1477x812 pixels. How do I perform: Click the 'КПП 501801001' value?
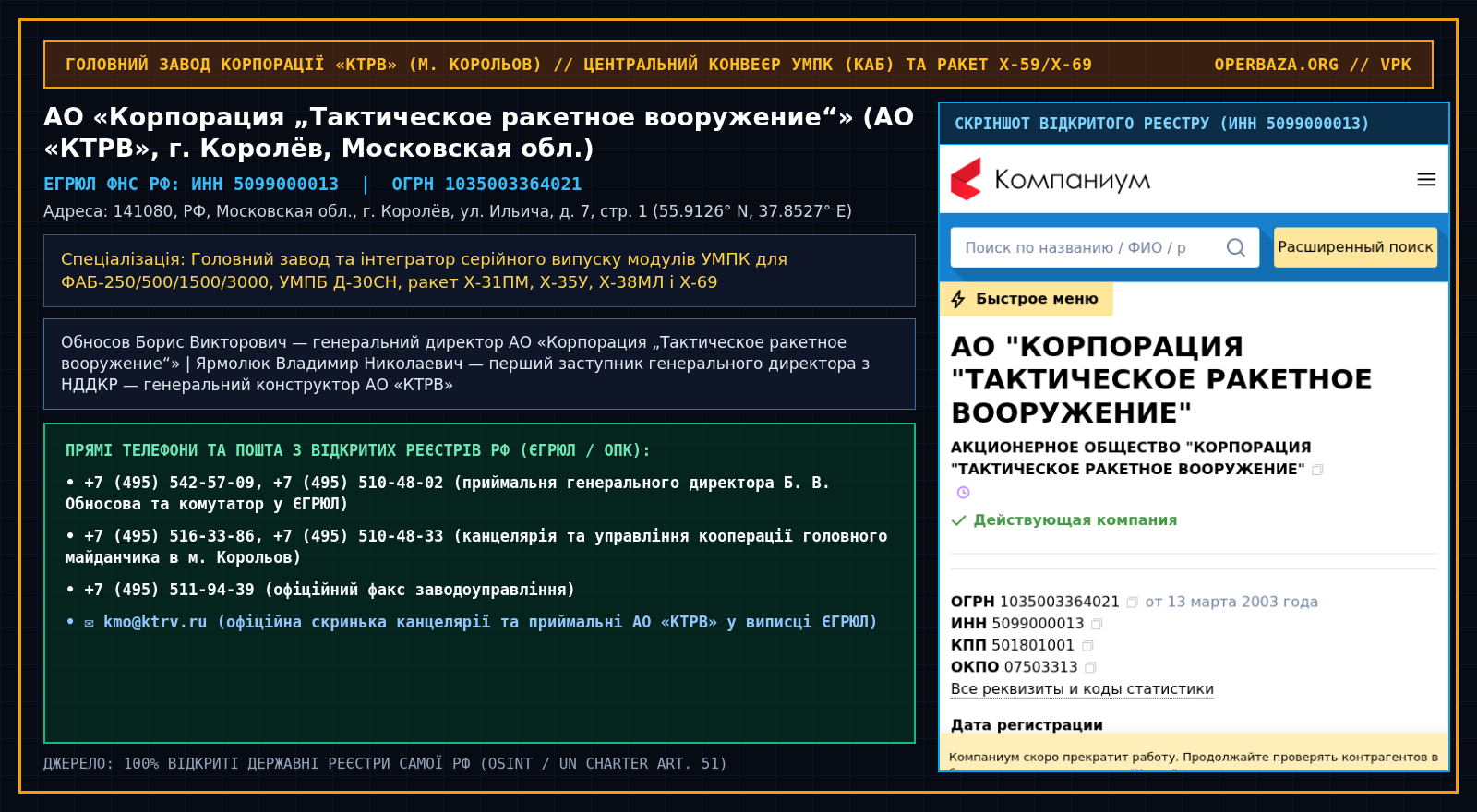1013,645
